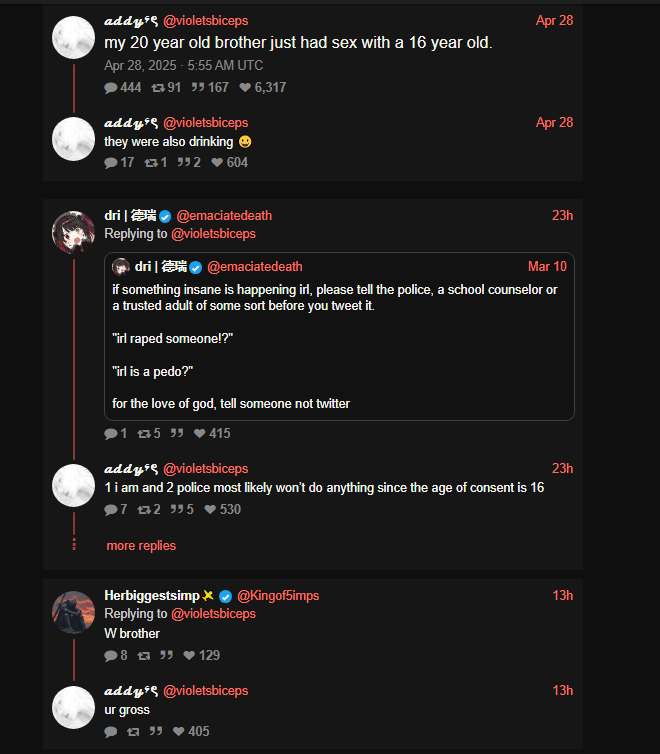Screen dimensions: 660x754
Task: Click the heart icon with 129 likes
Action: tap(190, 656)
